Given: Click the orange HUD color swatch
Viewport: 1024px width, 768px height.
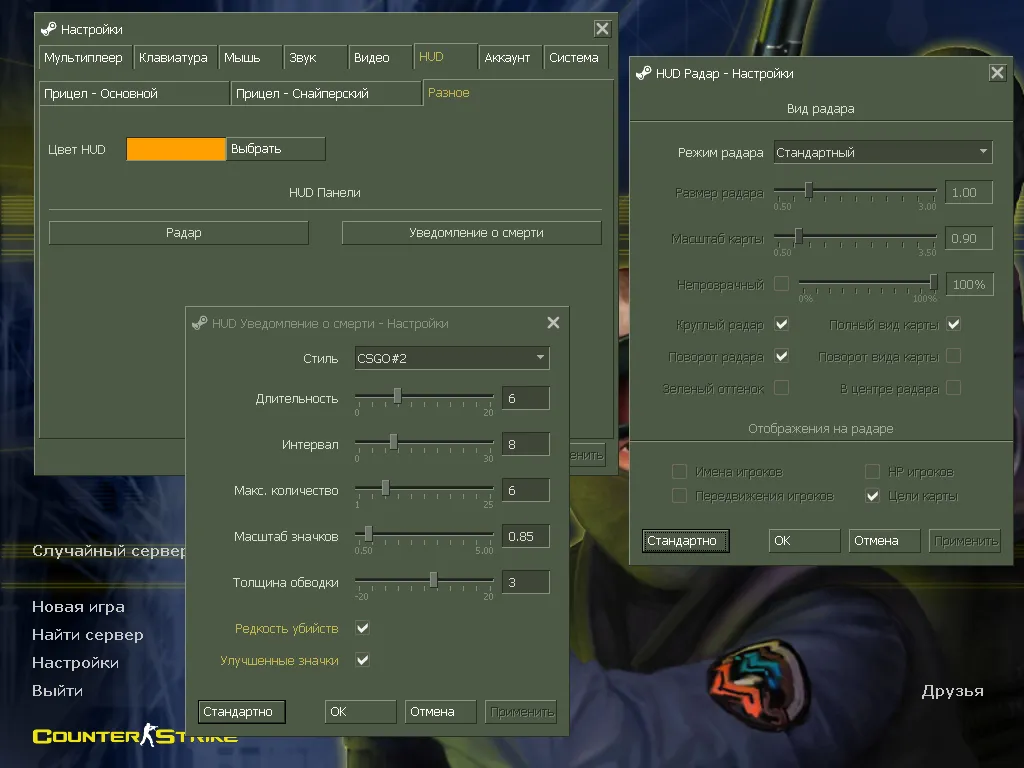Looking at the screenshot, I should [x=176, y=149].
